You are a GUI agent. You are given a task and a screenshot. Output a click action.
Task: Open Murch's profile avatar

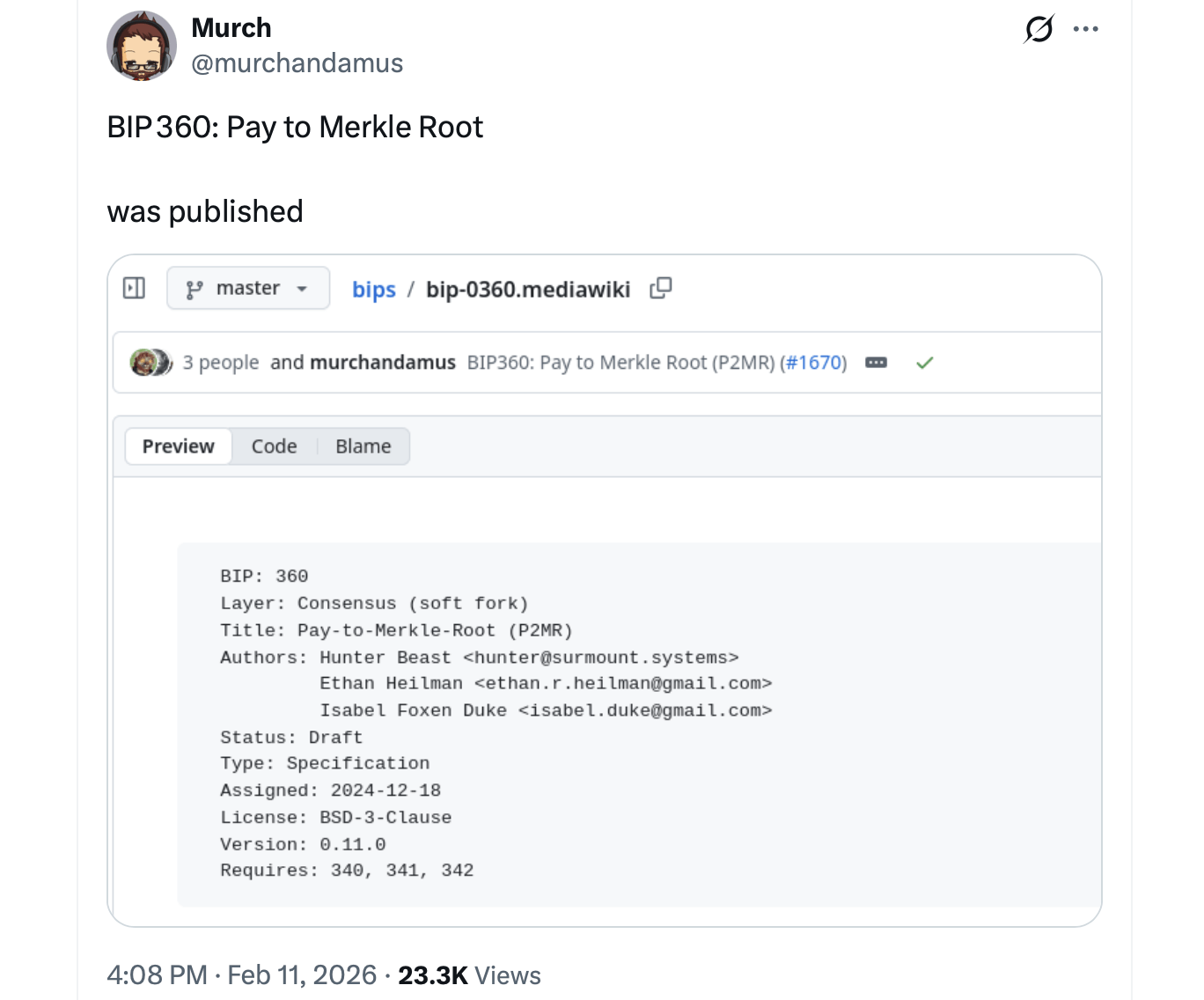142,46
